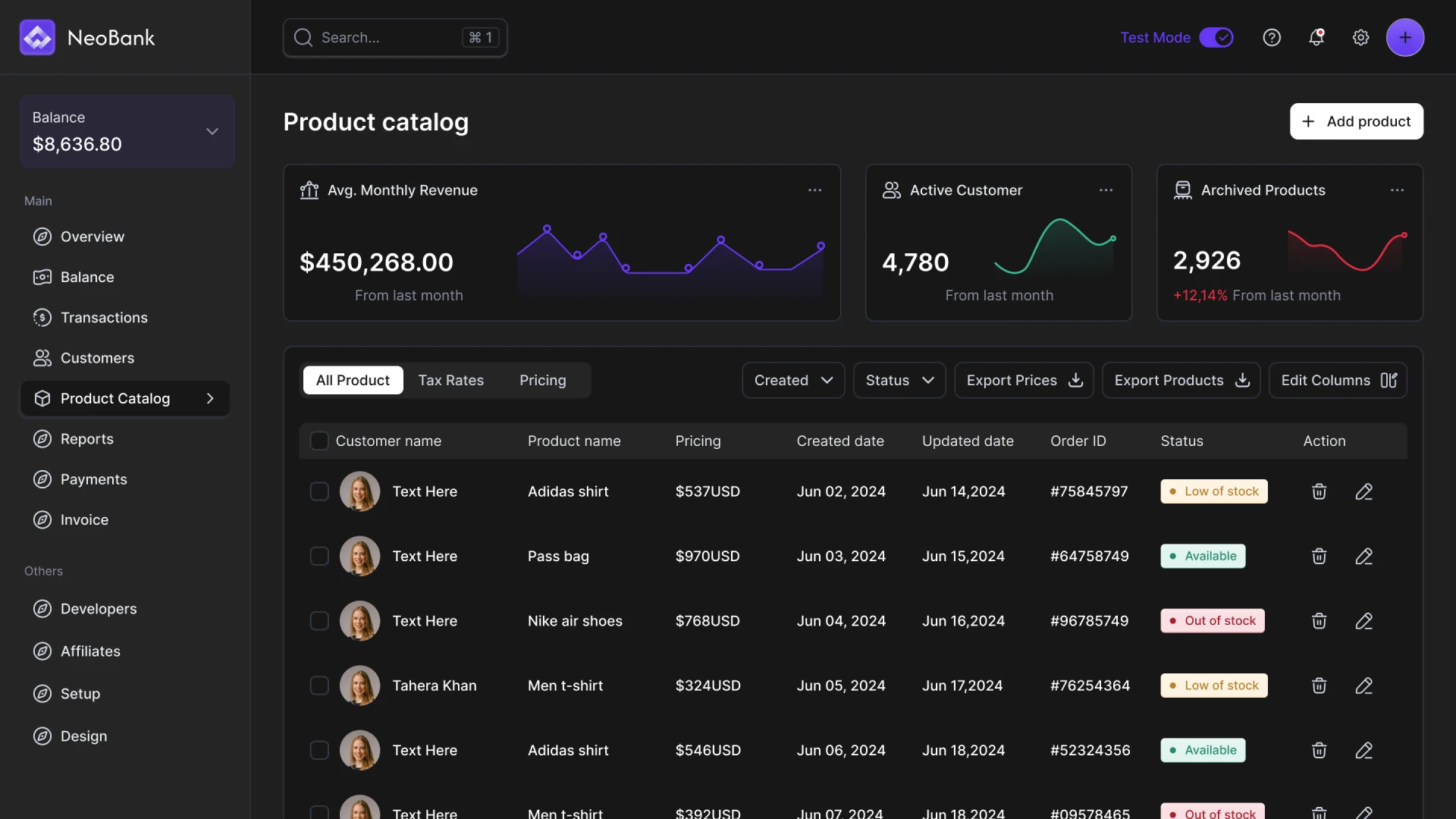Open the Created filter dropdown
Image resolution: width=1456 pixels, height=819 pixels.
793,380
